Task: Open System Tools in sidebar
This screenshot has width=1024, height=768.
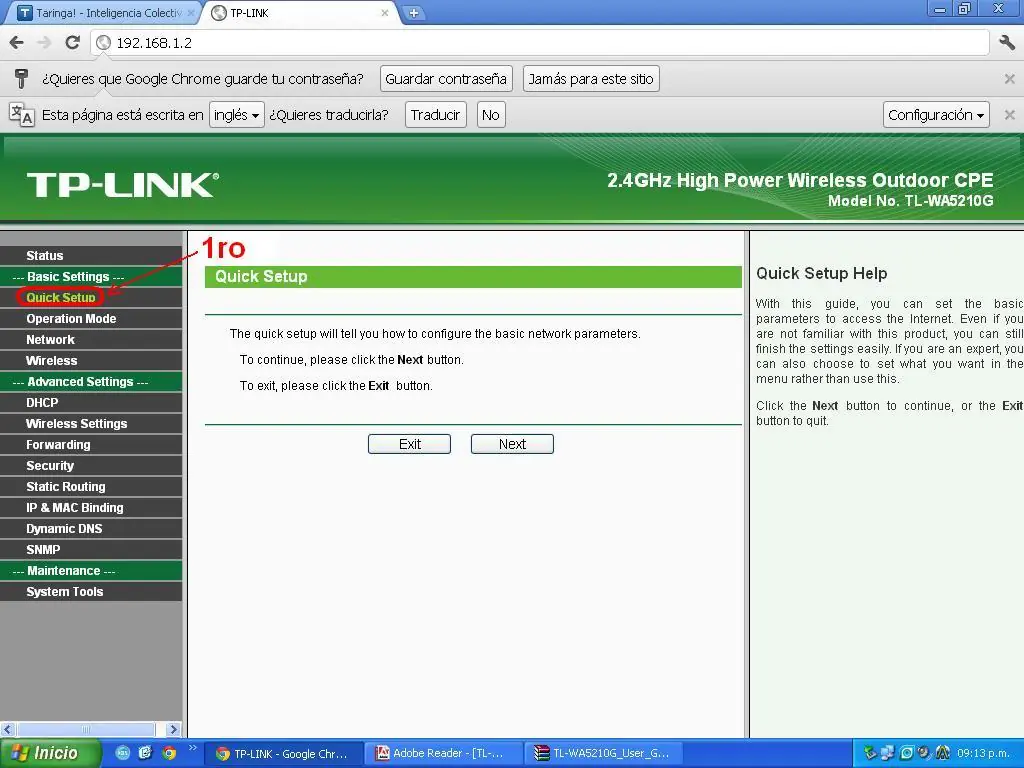Action: tap(91, 592)
